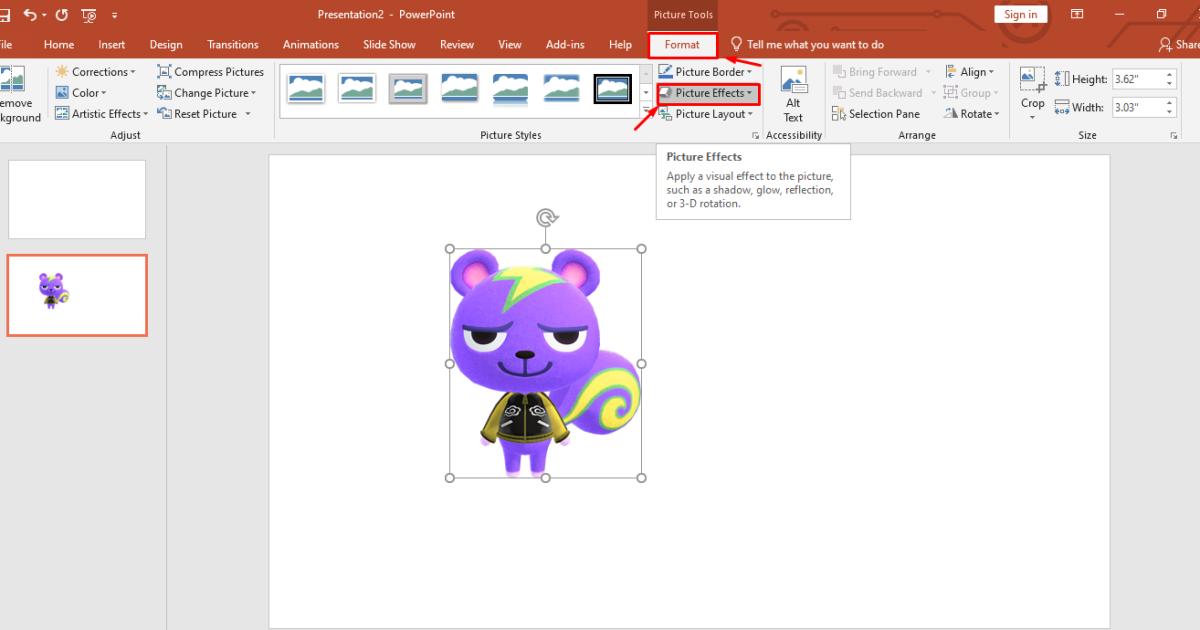
Task: Select the Color adjustment tool
Action: pos(80,92)
